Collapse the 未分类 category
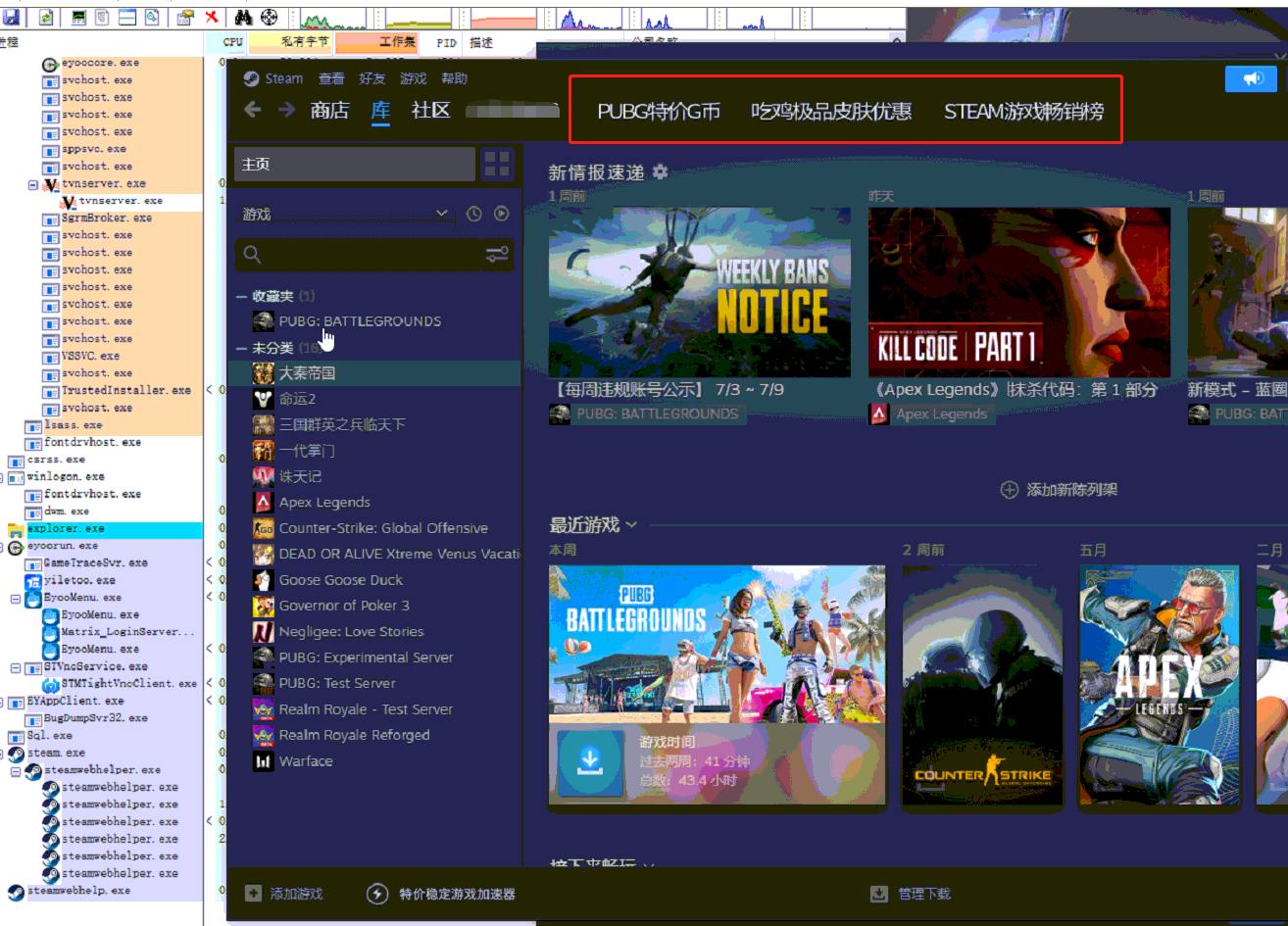Screen dimensions: 1288x926 coord(241,348)
